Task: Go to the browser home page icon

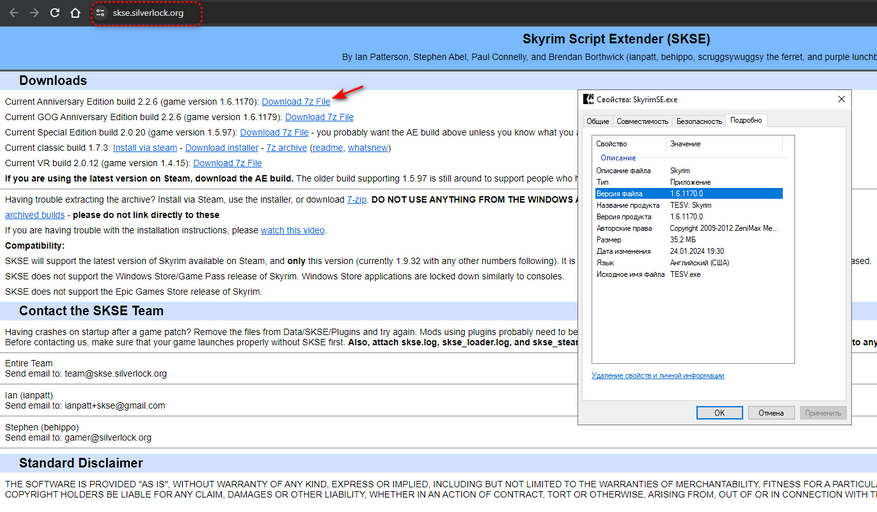Action: pyautogui.click(x=76, y=13)
